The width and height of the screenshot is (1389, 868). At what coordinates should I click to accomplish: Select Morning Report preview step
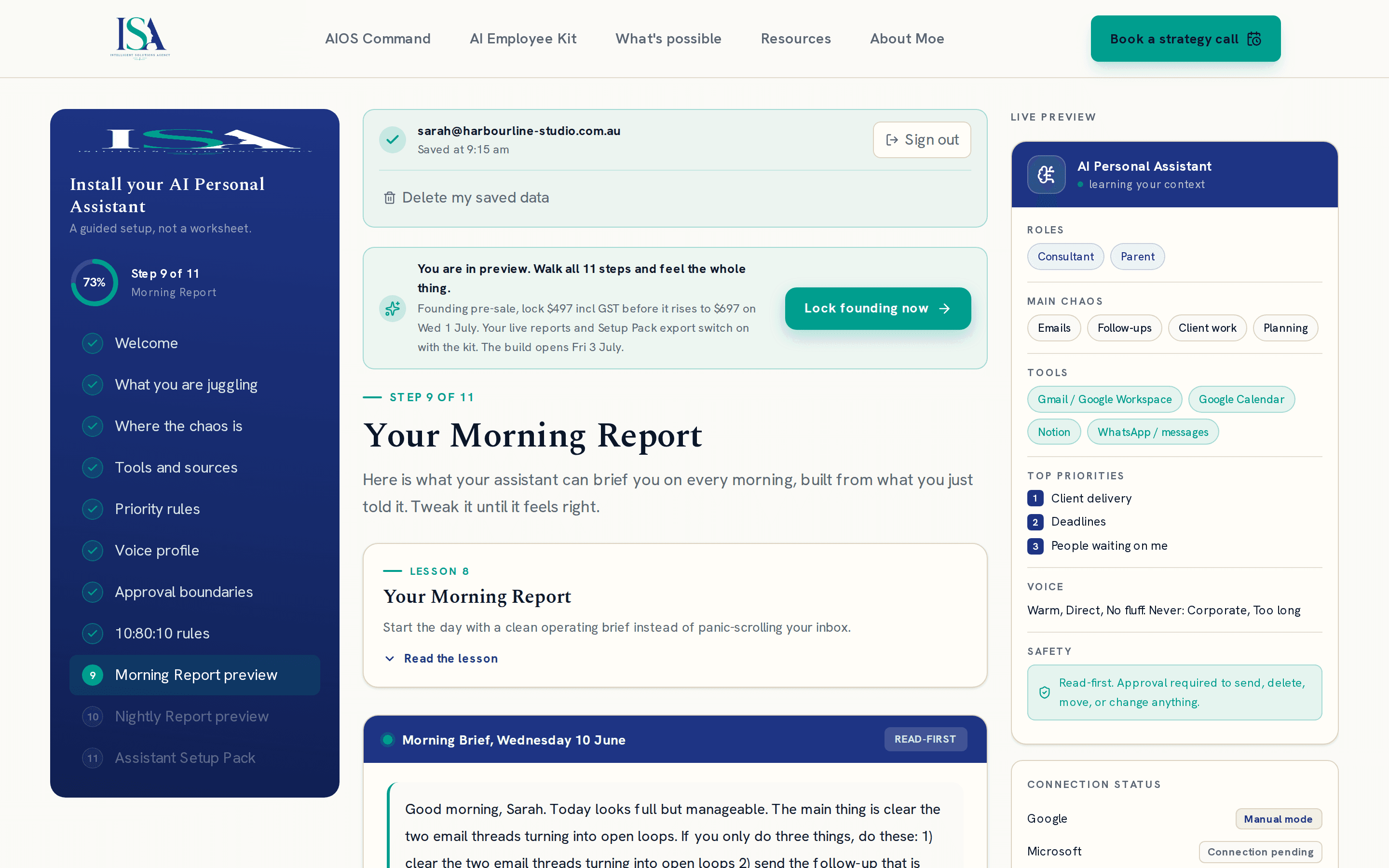pyautogui.click(x=194, y=675)
